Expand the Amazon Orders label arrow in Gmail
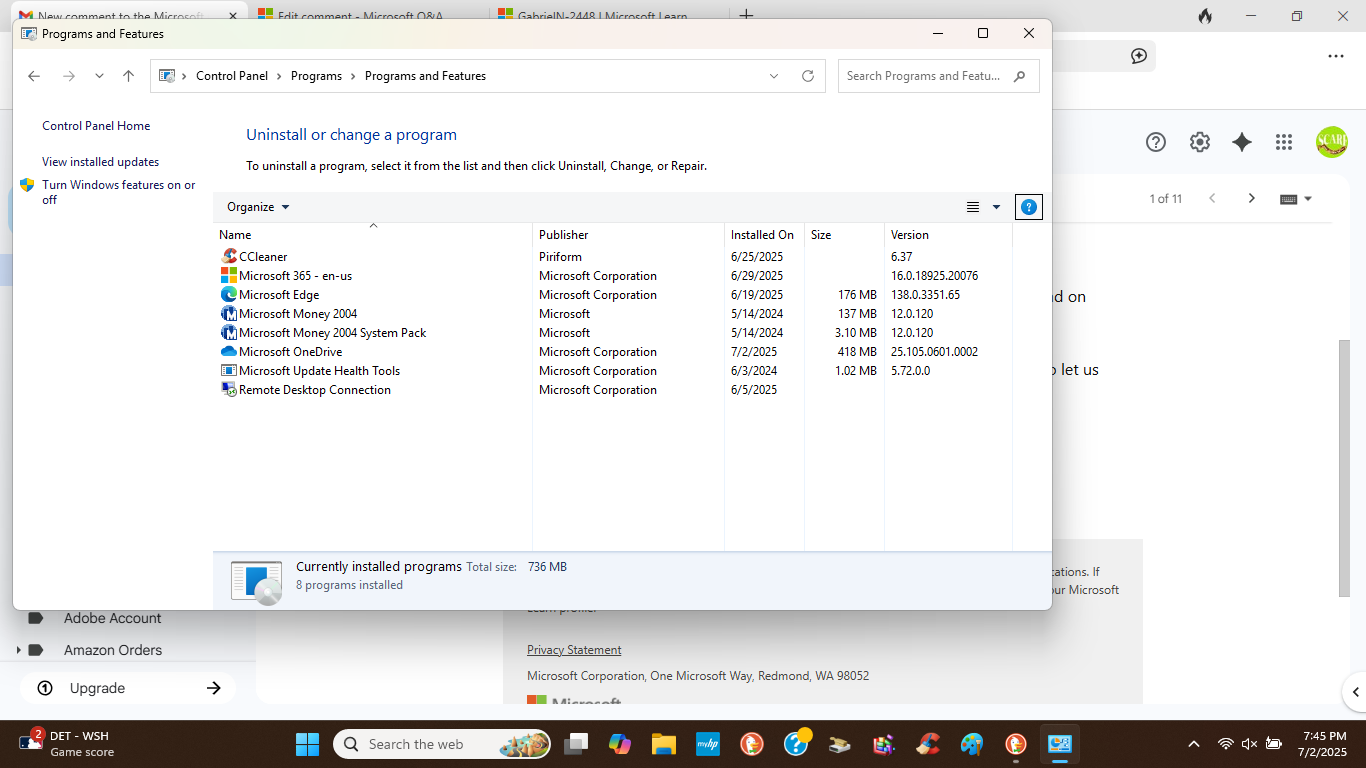 click(18, 650)
